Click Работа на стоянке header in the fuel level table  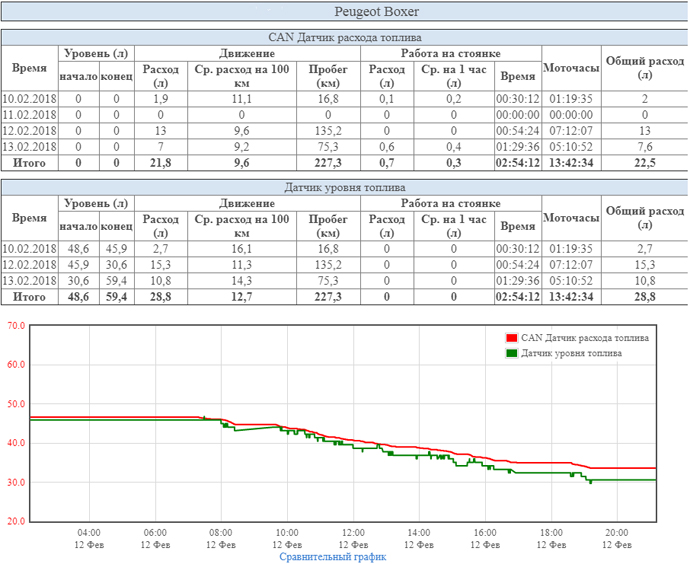(451, 203)
